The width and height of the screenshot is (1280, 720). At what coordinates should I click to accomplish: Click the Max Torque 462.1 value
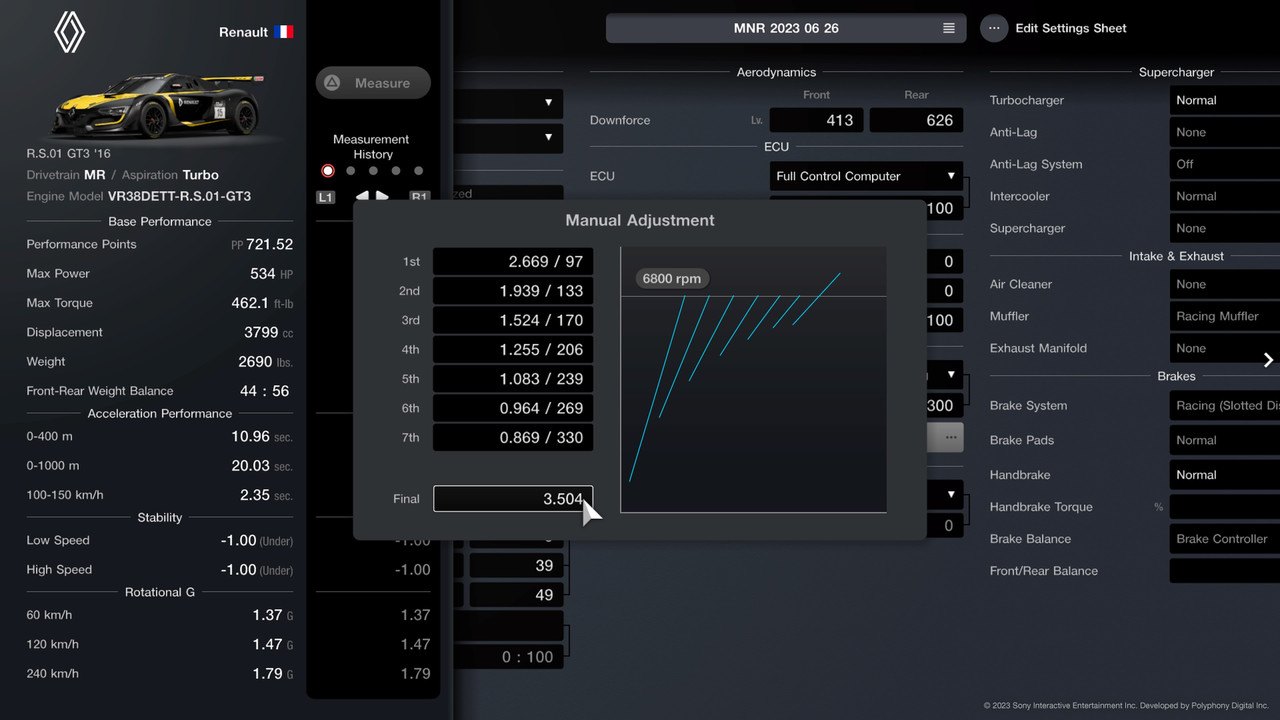point(262,303)
